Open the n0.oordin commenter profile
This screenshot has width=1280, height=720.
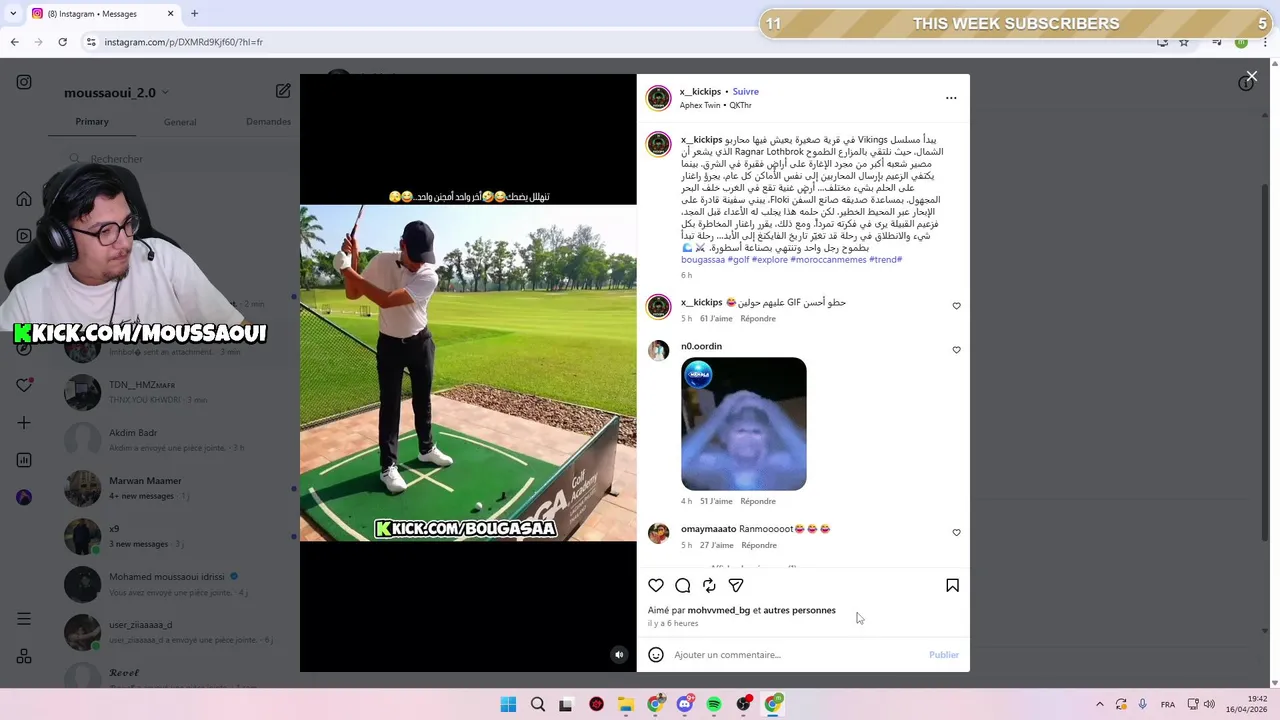click(701, 346)
